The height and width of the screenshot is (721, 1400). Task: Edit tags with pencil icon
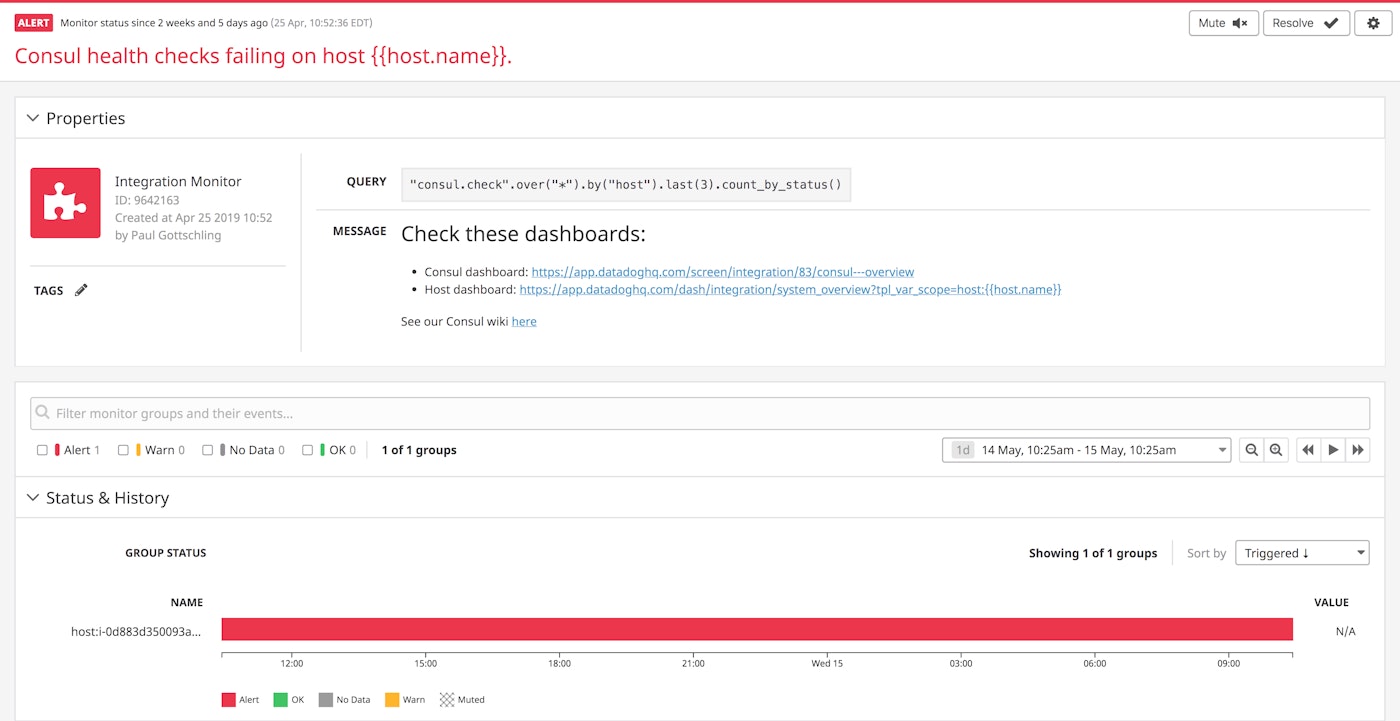[x=81, y=290]
